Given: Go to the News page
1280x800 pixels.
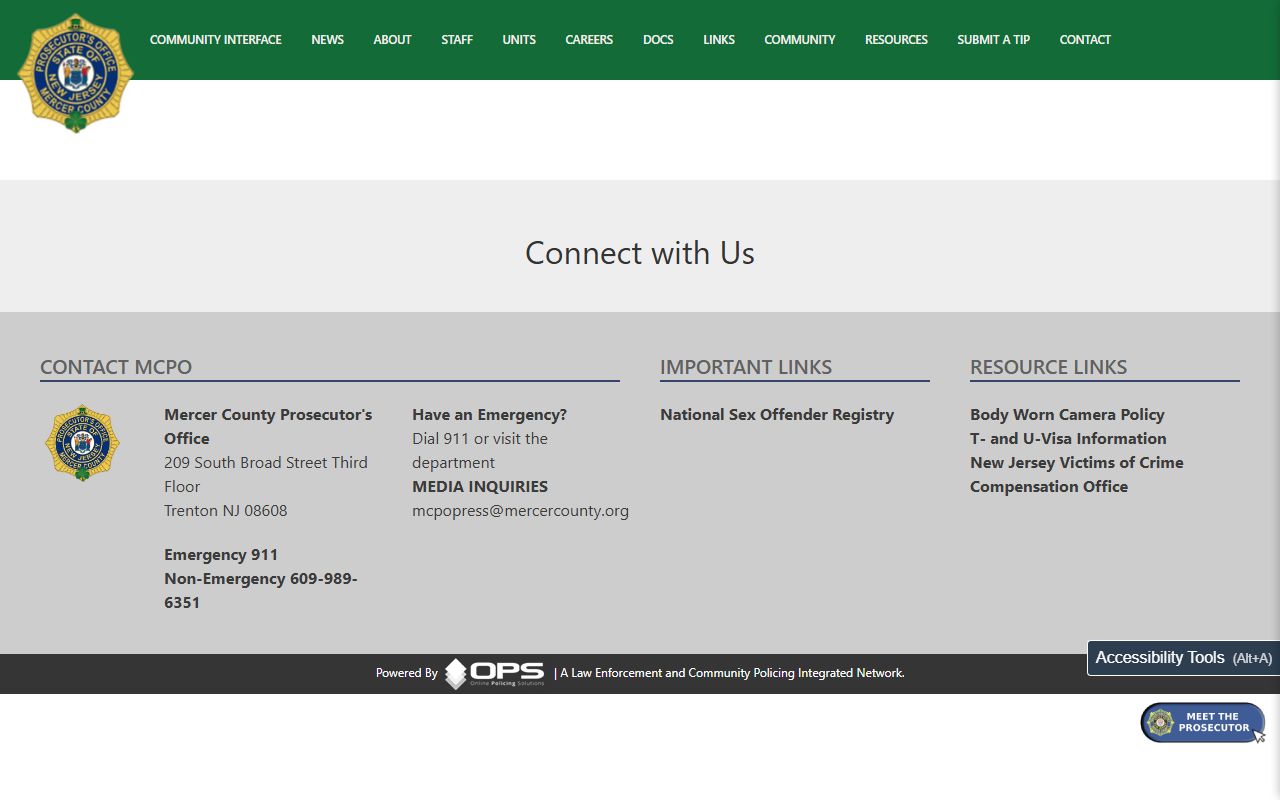Looking at the screenshot, I should coord(327,40).
